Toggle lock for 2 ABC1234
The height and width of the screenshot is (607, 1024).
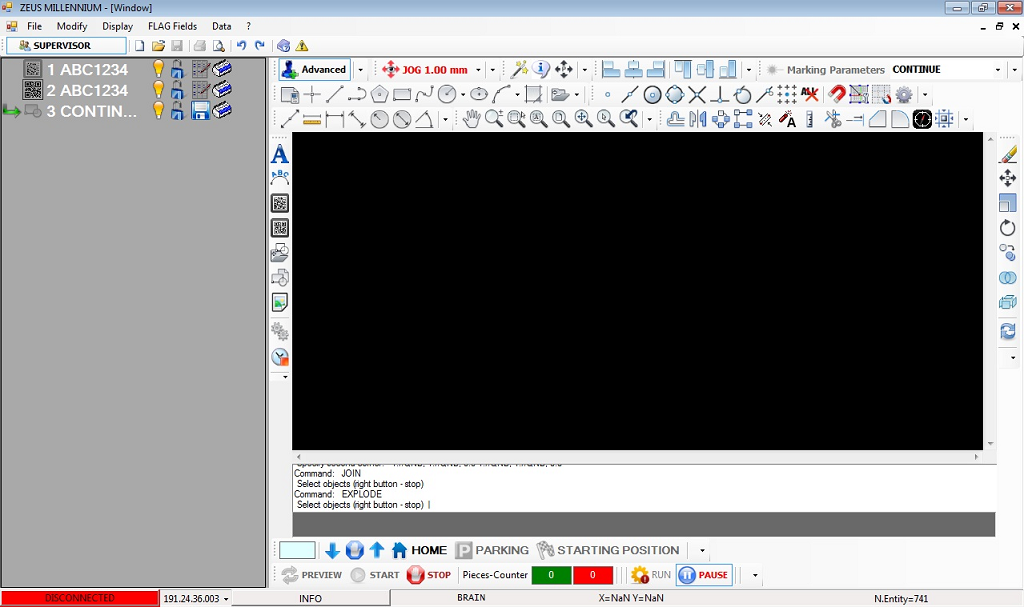tap(177, 90)
